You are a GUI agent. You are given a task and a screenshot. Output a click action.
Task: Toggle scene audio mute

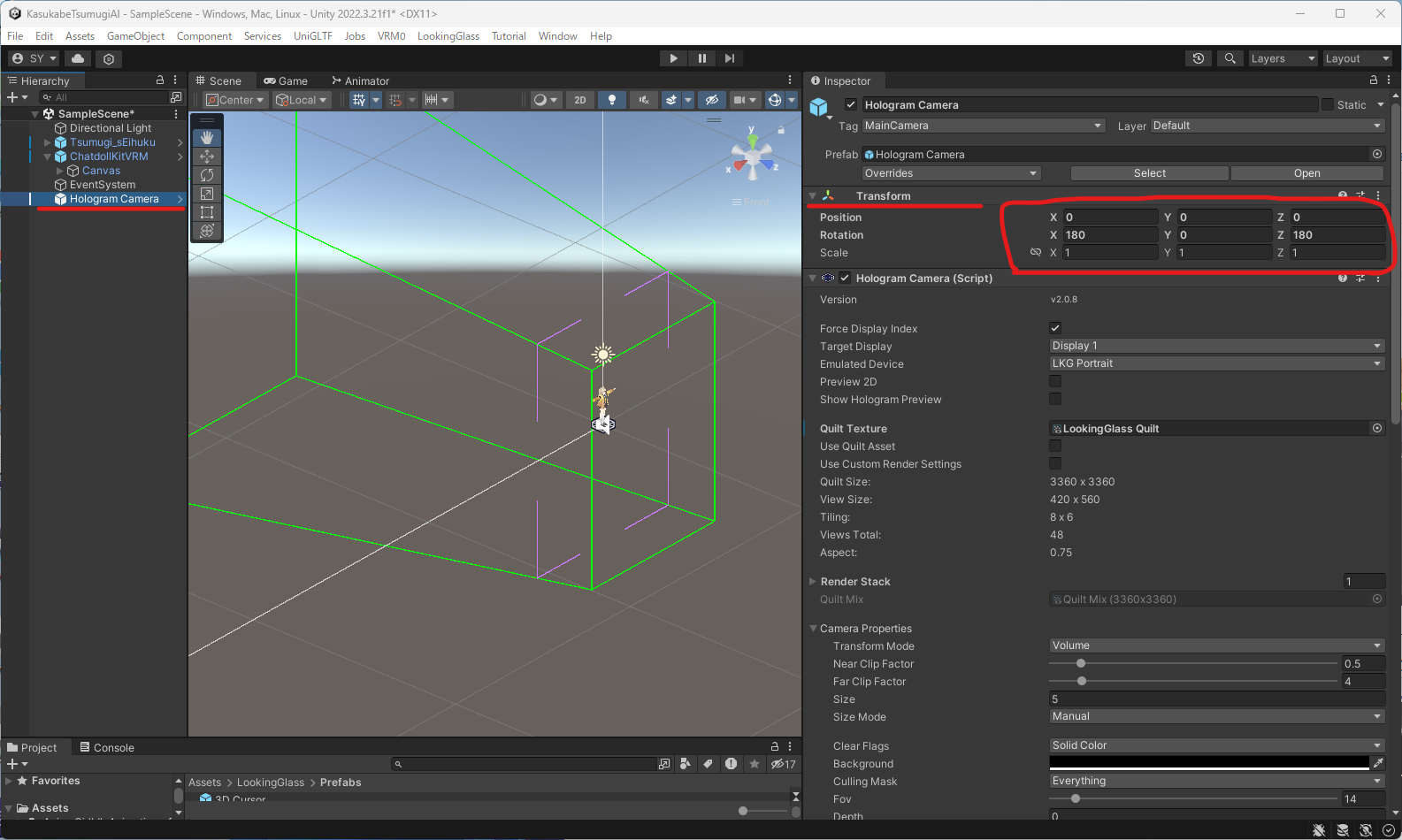click(x=643, y=100)
